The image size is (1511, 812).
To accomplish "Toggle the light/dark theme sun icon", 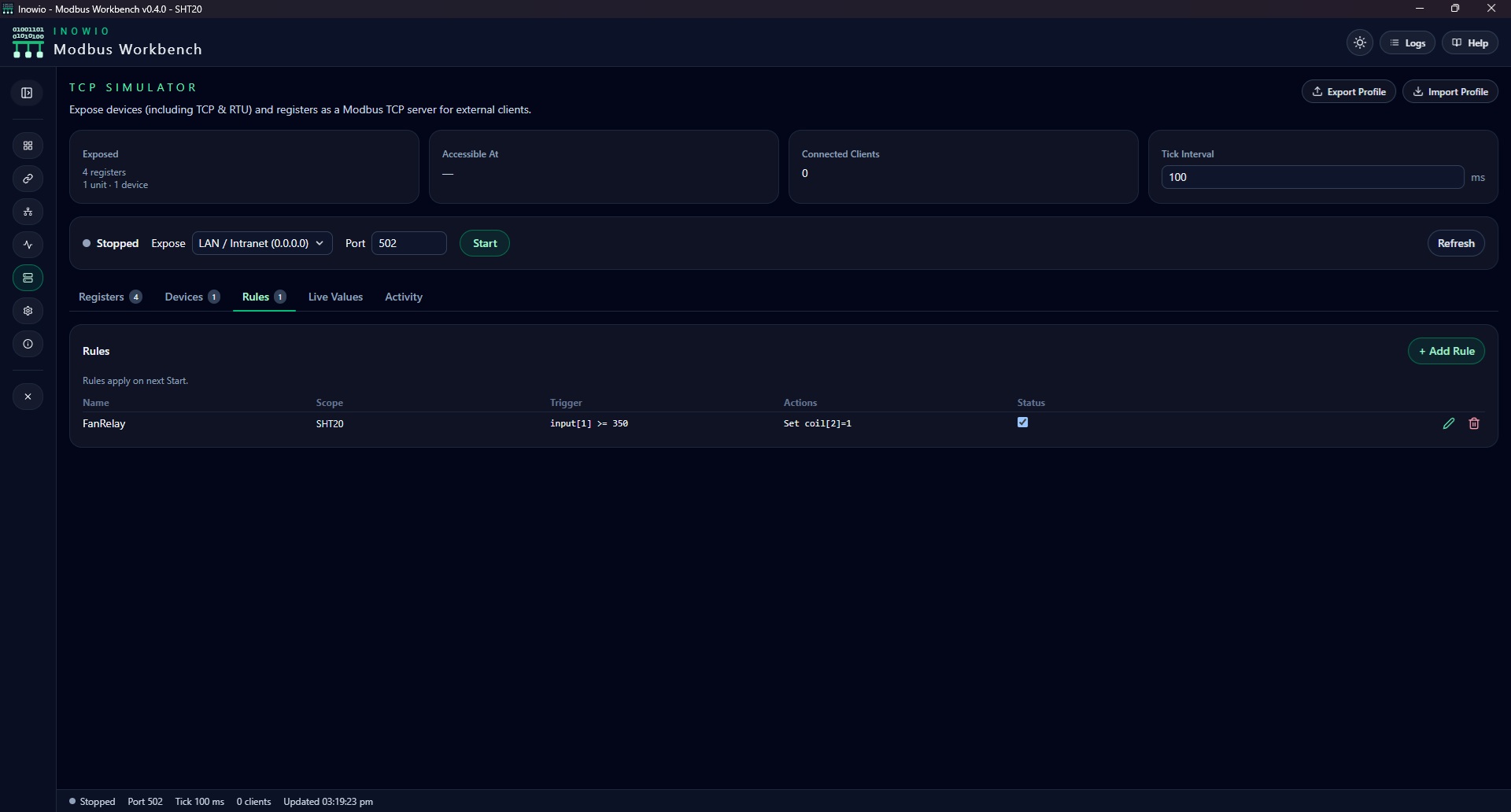I will (x=1360, y=43).
